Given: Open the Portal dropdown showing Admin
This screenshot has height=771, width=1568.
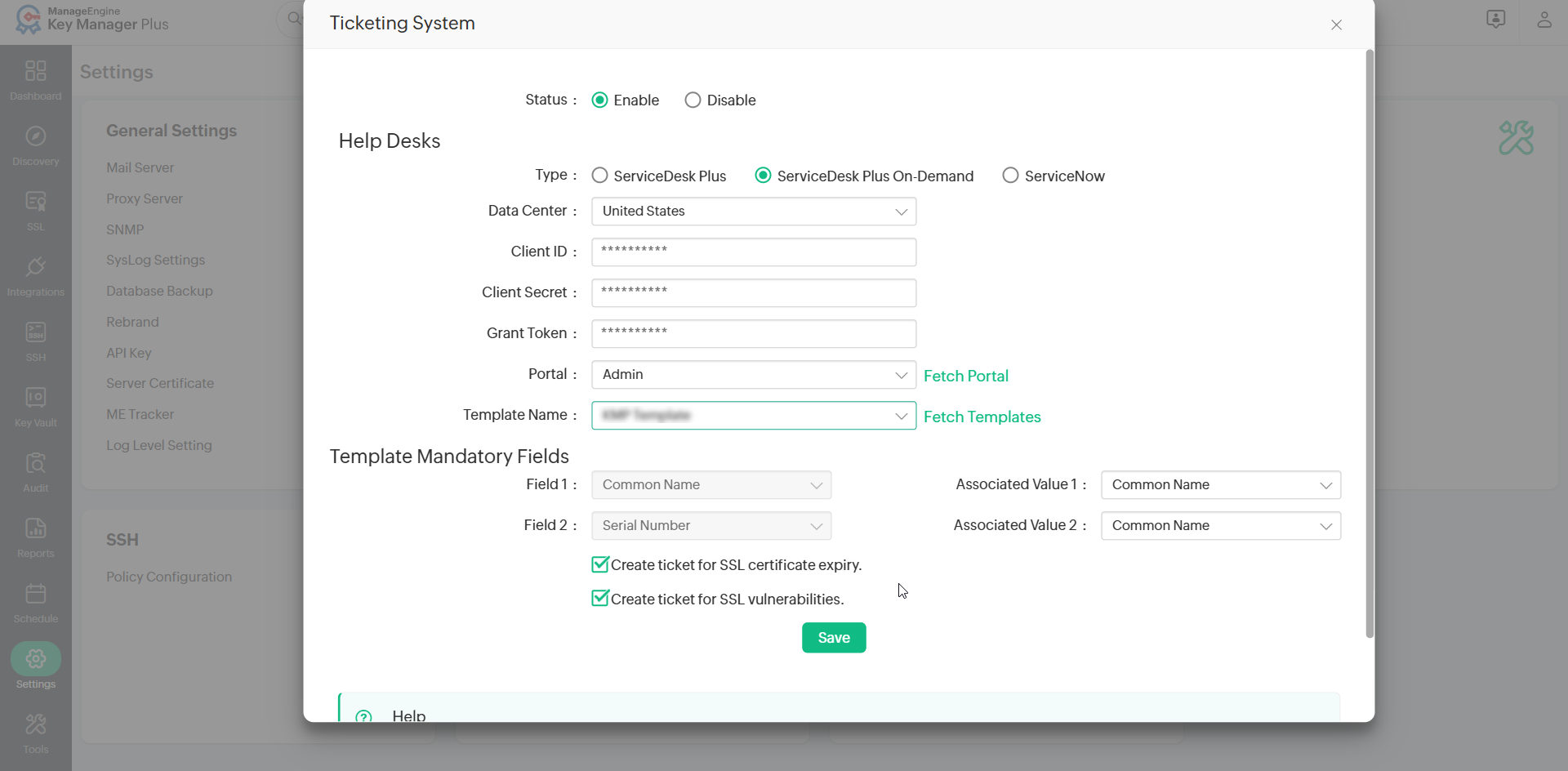Looking at the screenshot, I should (753, 375).
